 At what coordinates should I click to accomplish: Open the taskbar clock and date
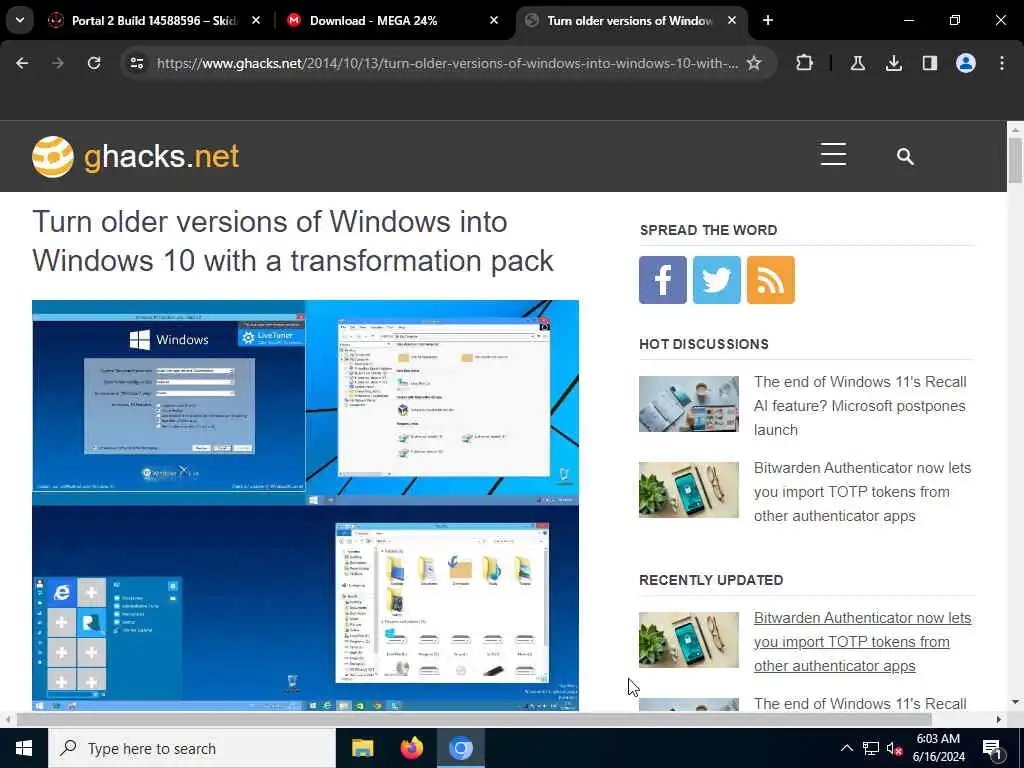coord(938,748)
